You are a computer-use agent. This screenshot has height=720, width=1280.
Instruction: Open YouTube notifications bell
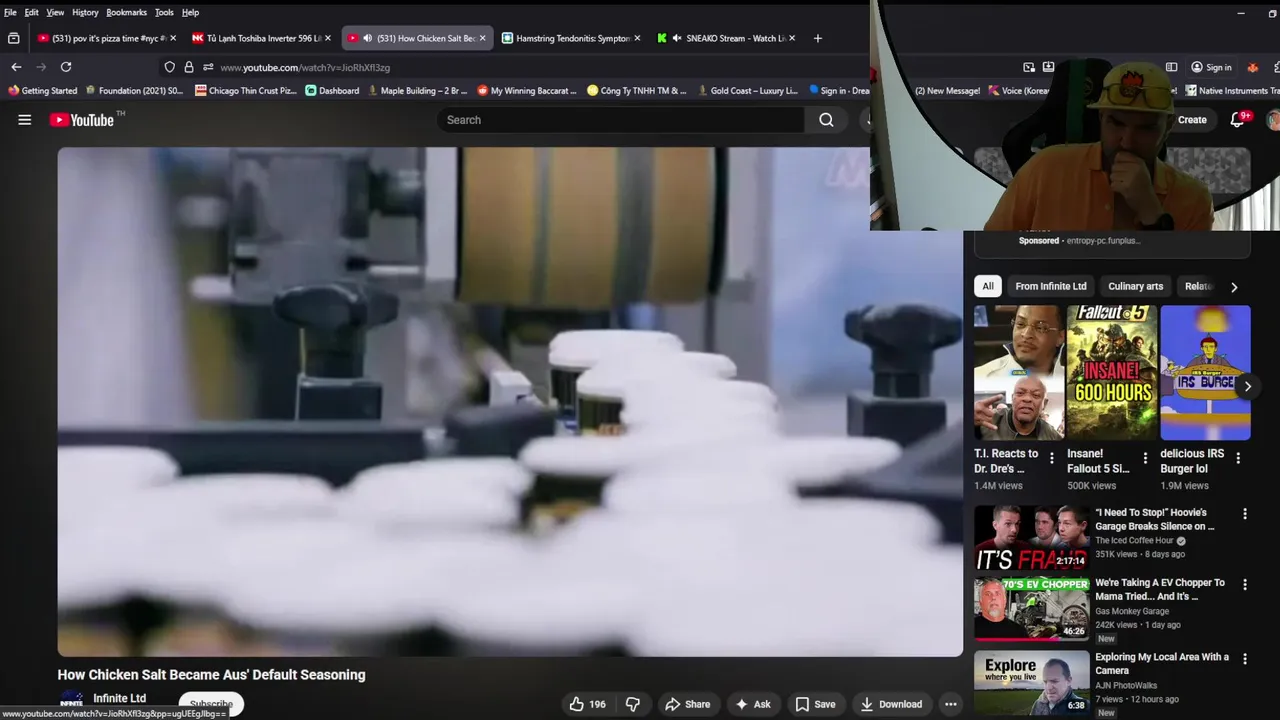click(1238, 119)
